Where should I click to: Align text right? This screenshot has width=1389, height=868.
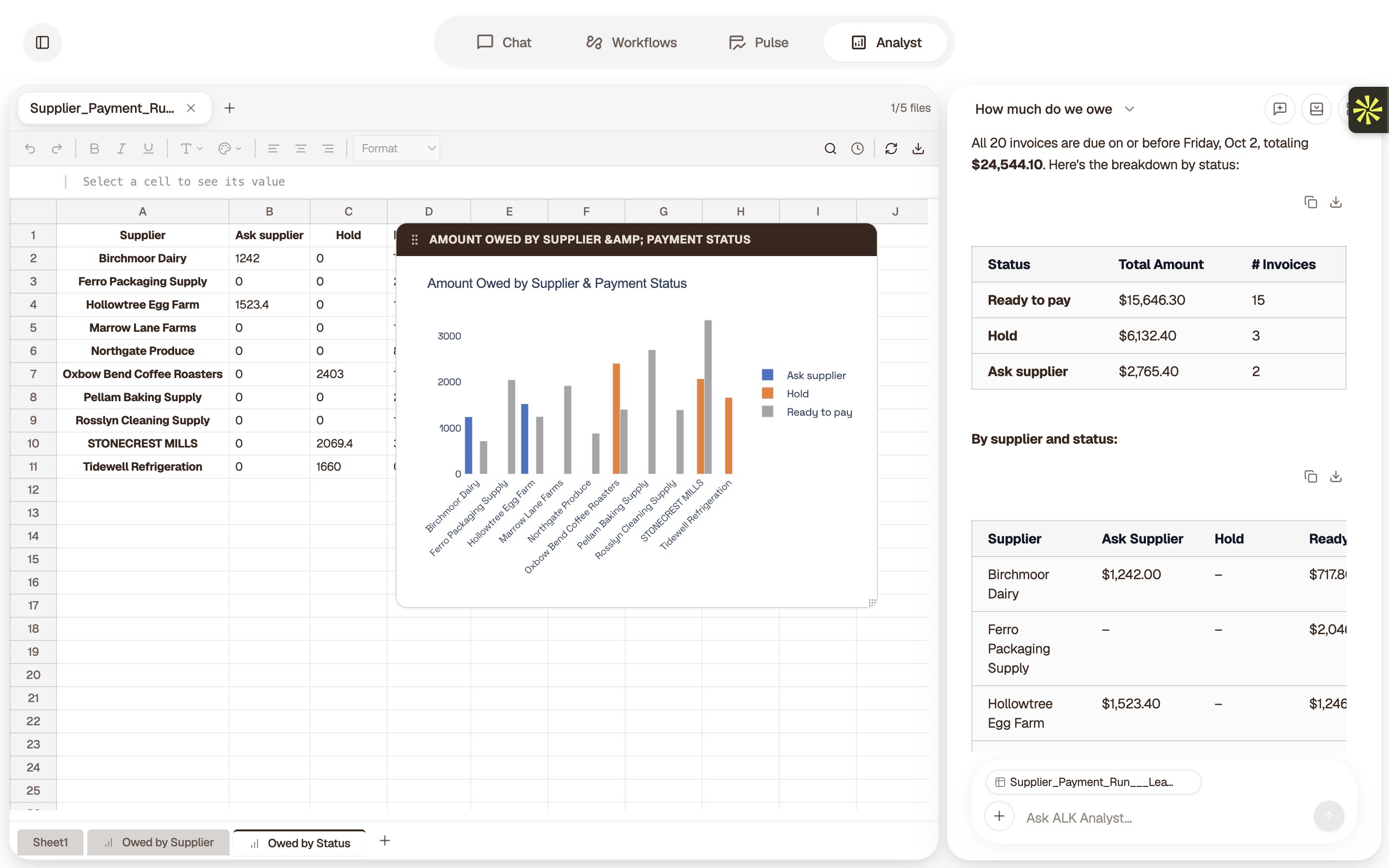328,149
